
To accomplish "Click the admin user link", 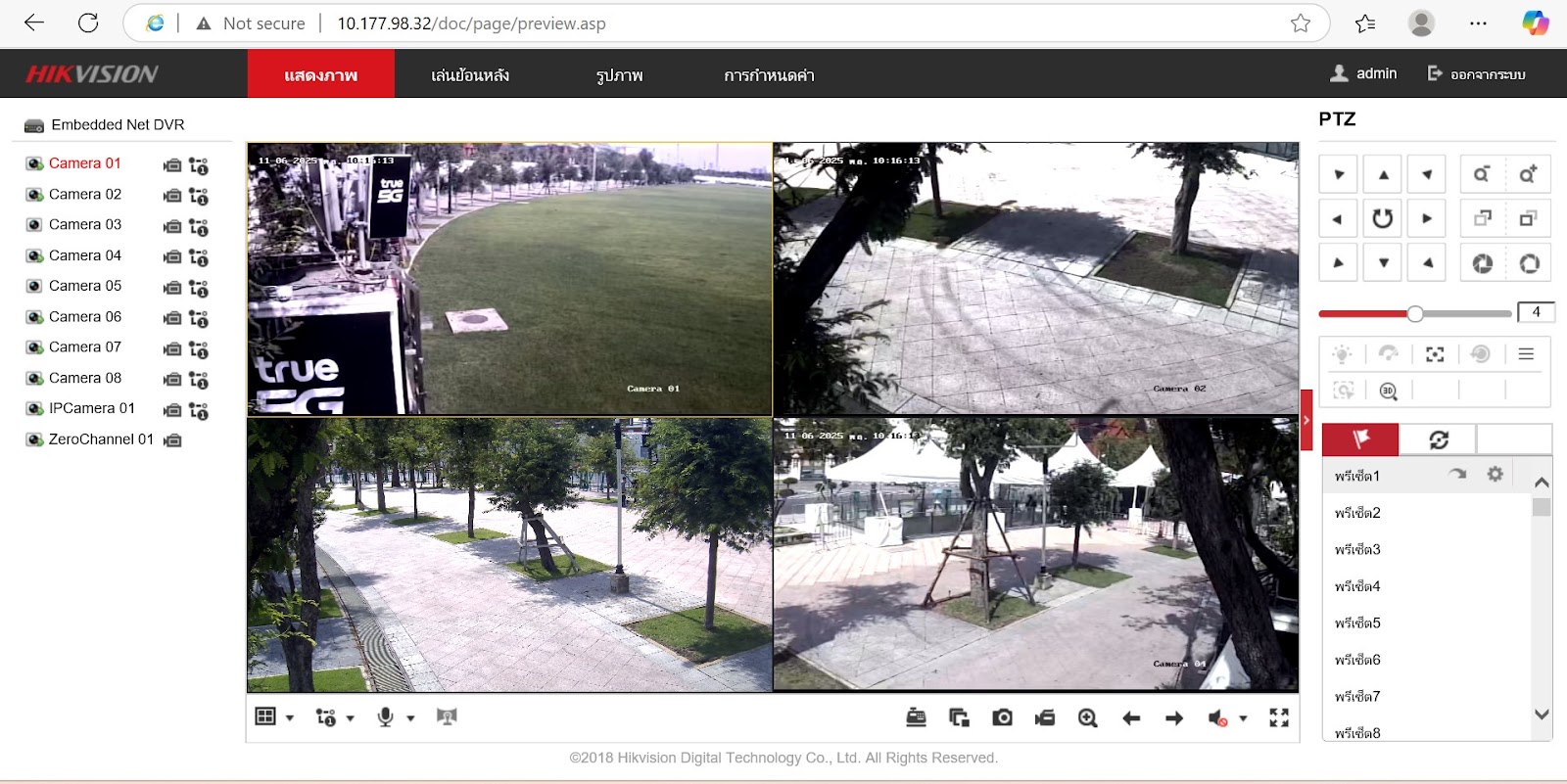I will click(1363, 73).
